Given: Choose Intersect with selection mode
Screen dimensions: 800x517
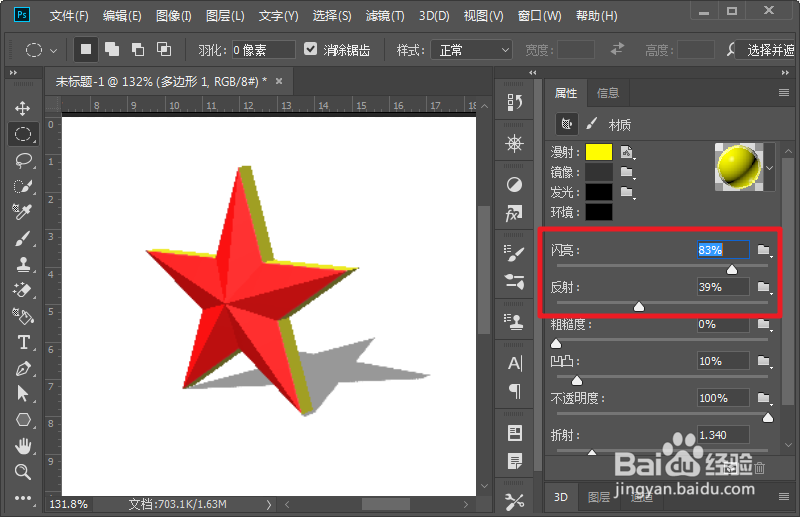Looking at the screenshot, I should (164, 50).
